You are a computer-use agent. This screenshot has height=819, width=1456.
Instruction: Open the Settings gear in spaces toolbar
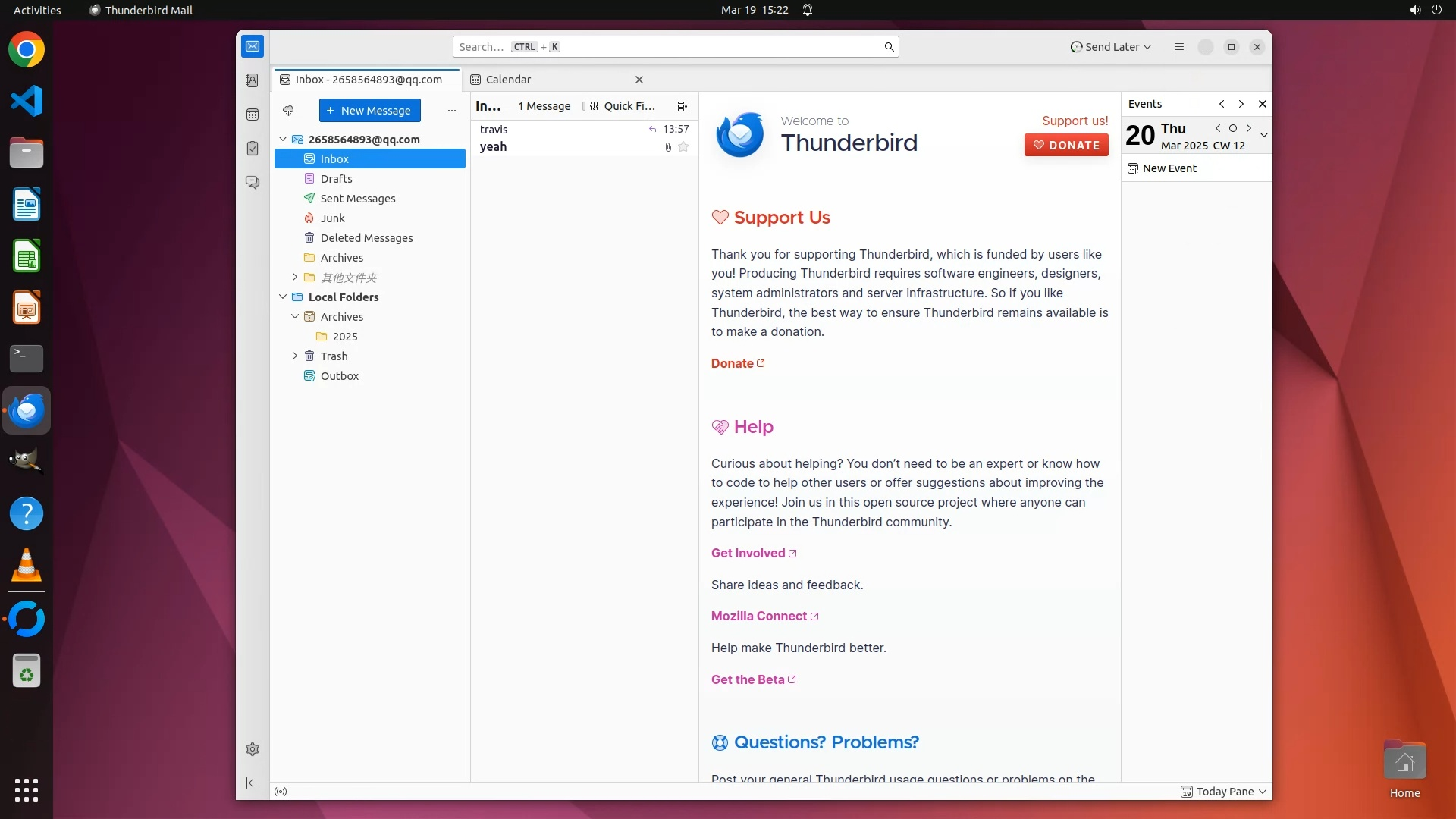tap(253, 749)
